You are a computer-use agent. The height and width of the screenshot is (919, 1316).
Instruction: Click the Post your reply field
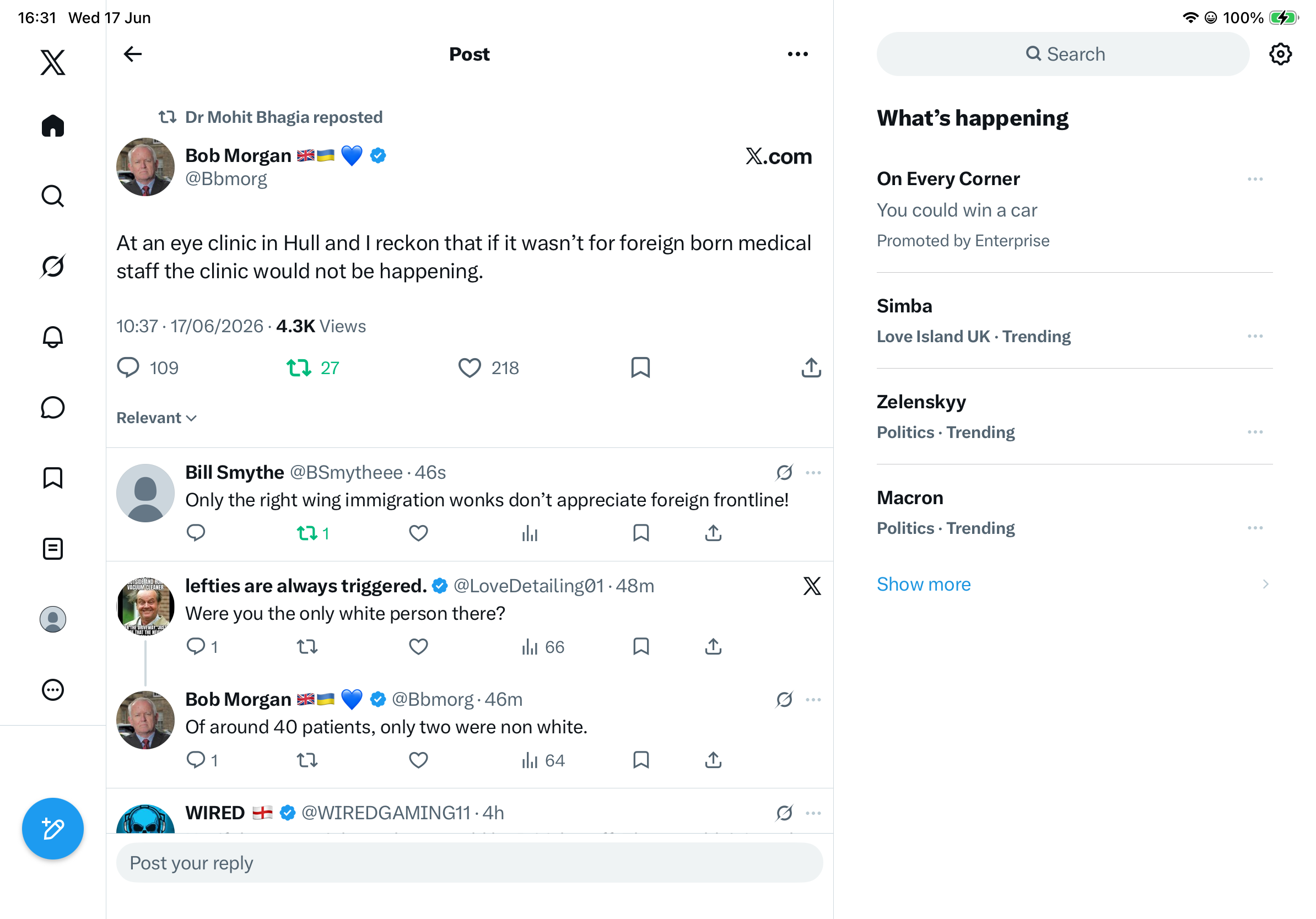tap(470, 862)
